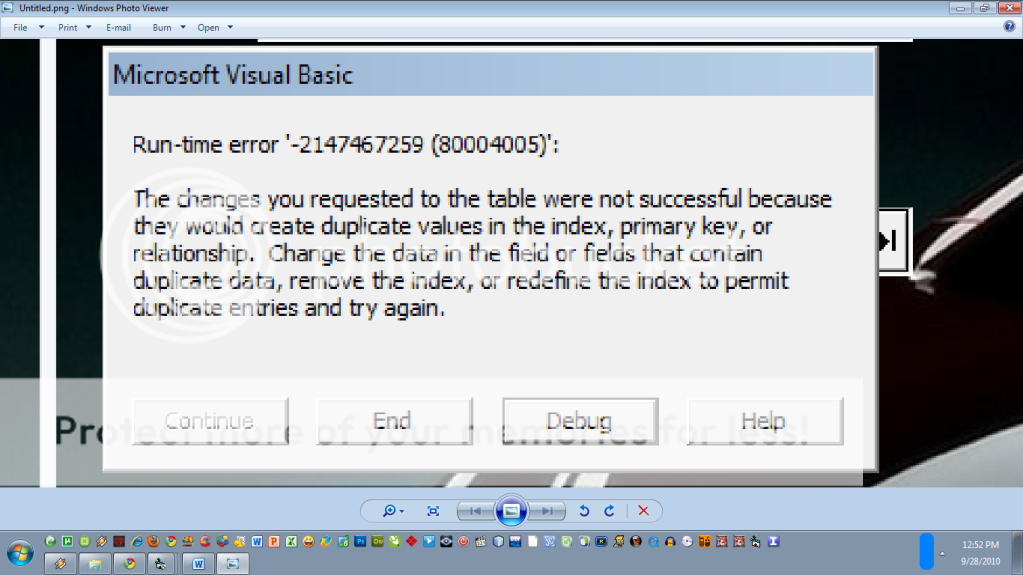This screenshot has height=575, width=1023.
Task: Go to the next photo
Action: pos(547,511)
